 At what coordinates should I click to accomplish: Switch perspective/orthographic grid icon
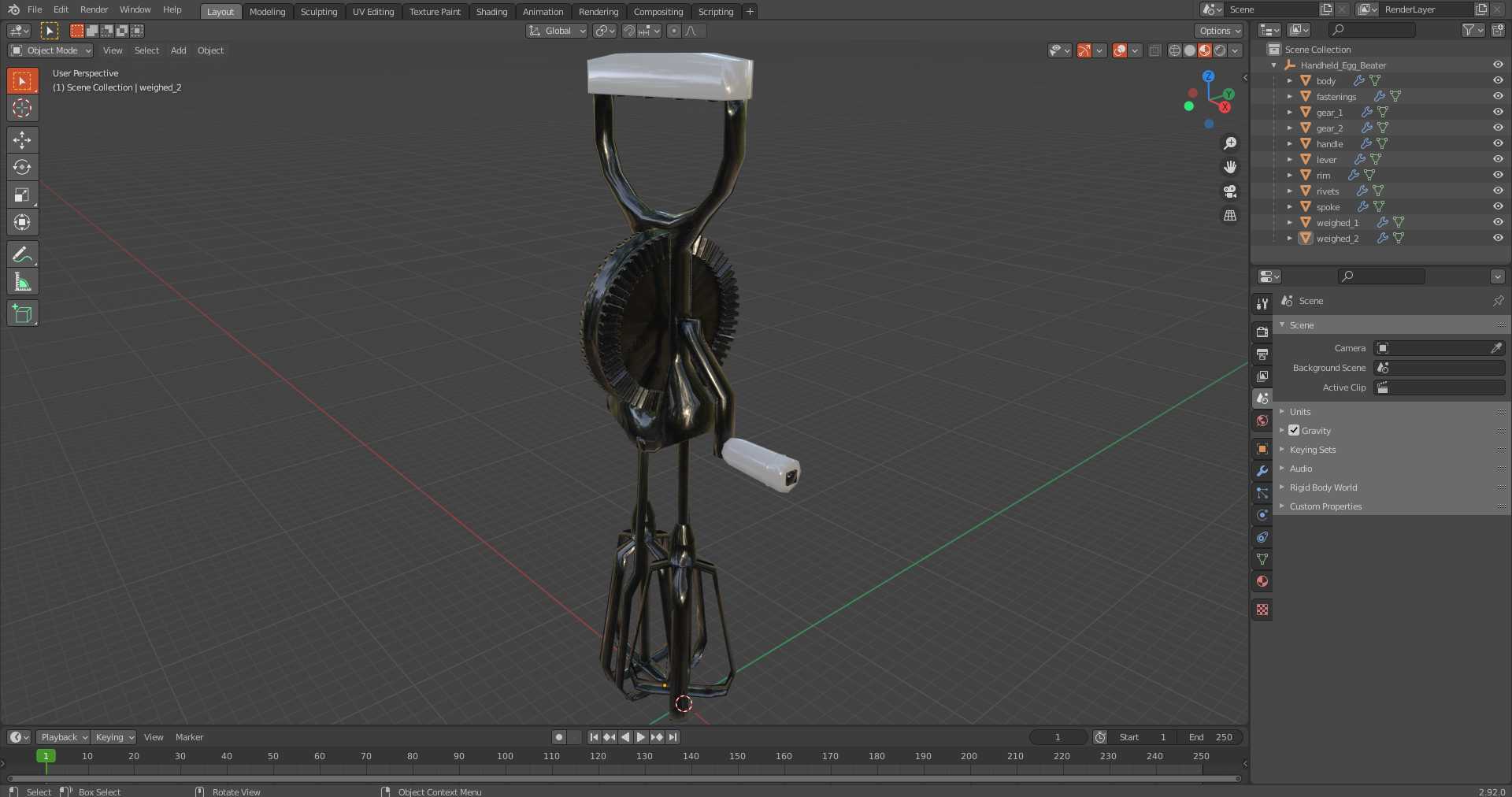[1230, 215]
